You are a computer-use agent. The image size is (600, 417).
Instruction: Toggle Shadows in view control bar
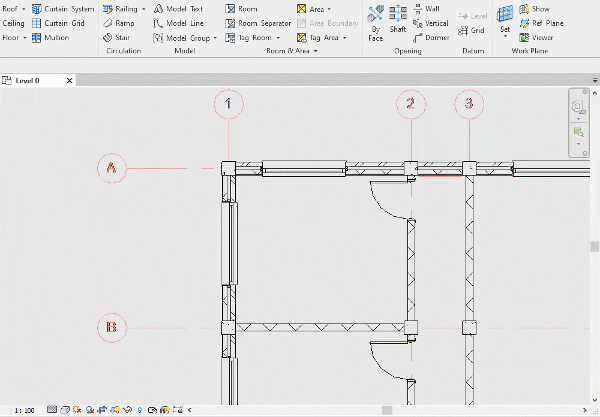[x=90, y=410]
